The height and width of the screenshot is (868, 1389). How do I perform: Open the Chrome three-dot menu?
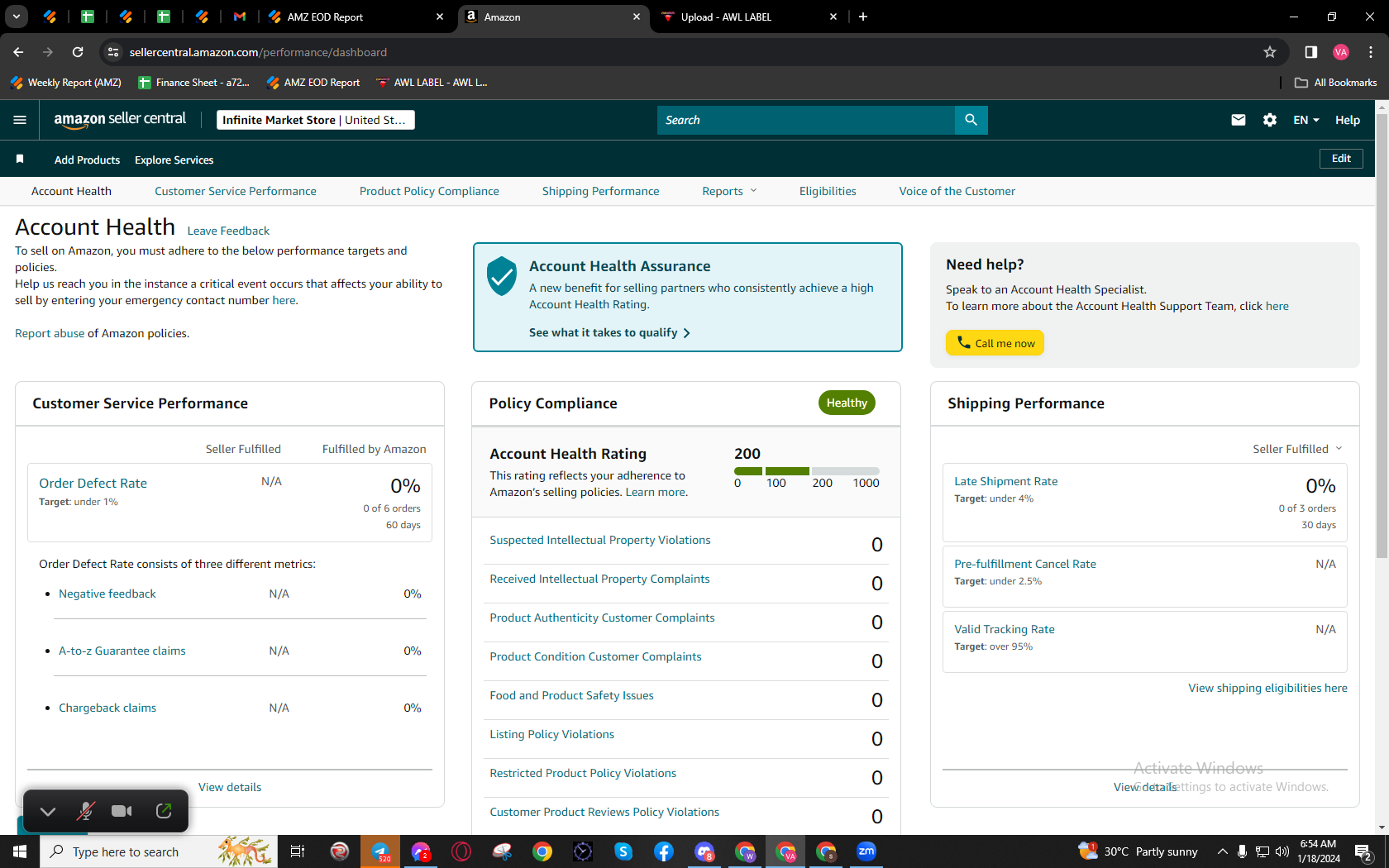point(1371,52)
